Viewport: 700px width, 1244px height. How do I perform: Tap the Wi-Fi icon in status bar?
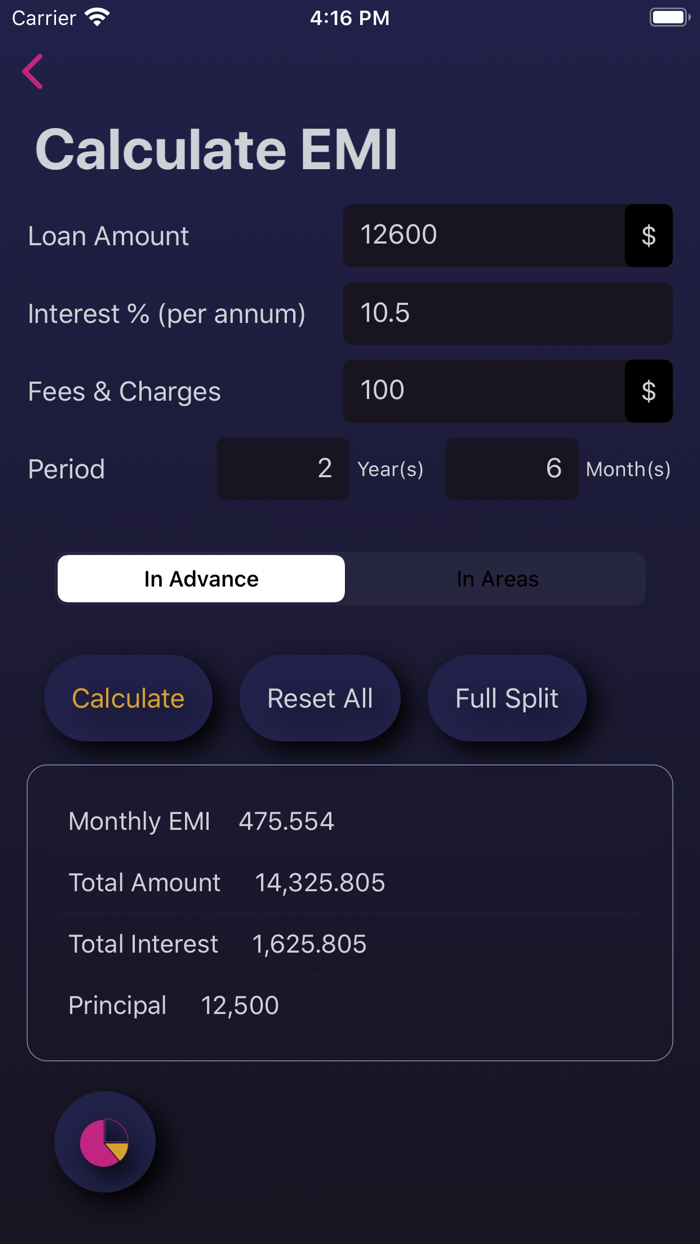click(97, 18)
